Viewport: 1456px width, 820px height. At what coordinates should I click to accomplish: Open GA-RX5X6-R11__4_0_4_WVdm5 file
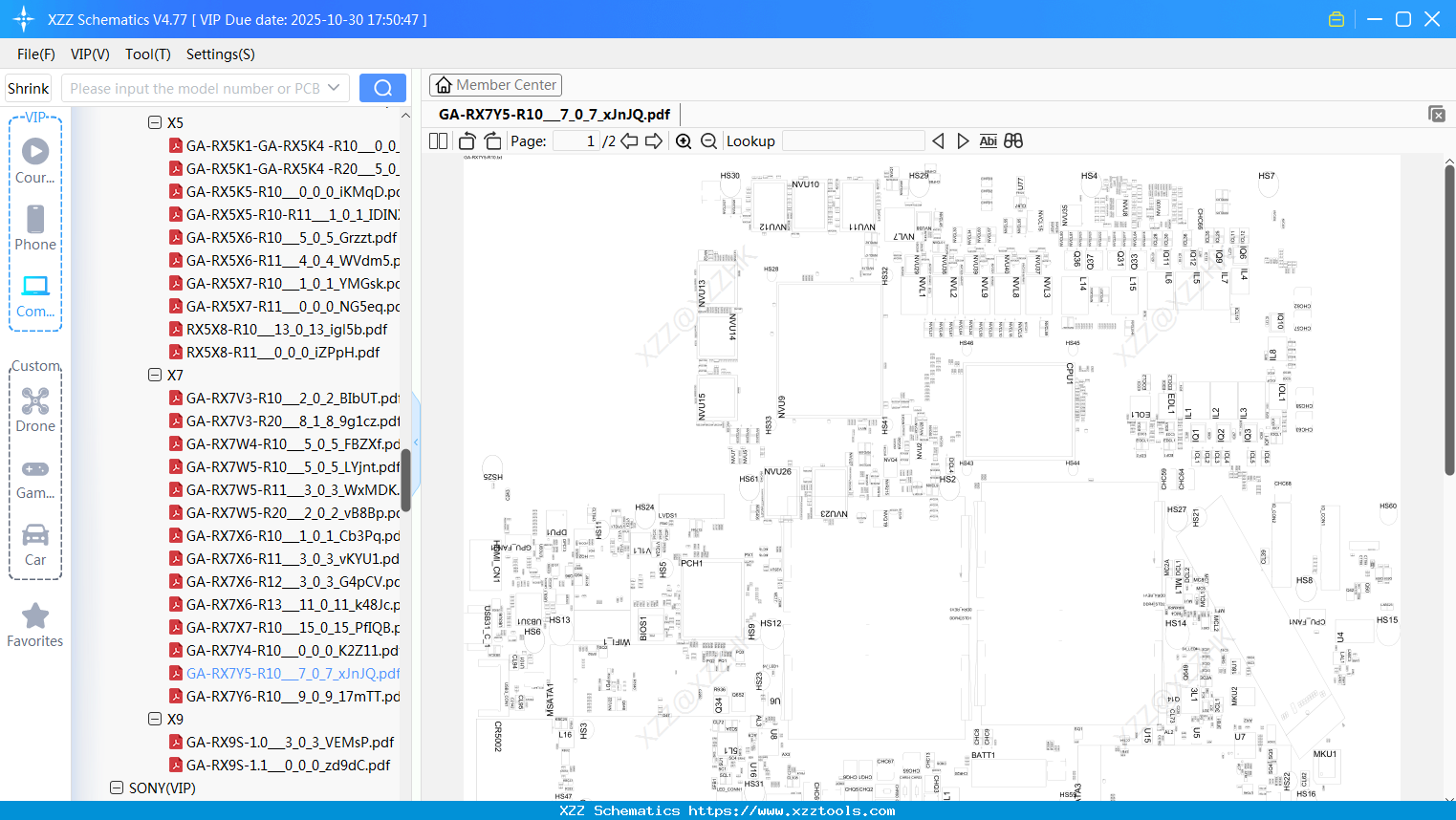(x=284, y=260)
